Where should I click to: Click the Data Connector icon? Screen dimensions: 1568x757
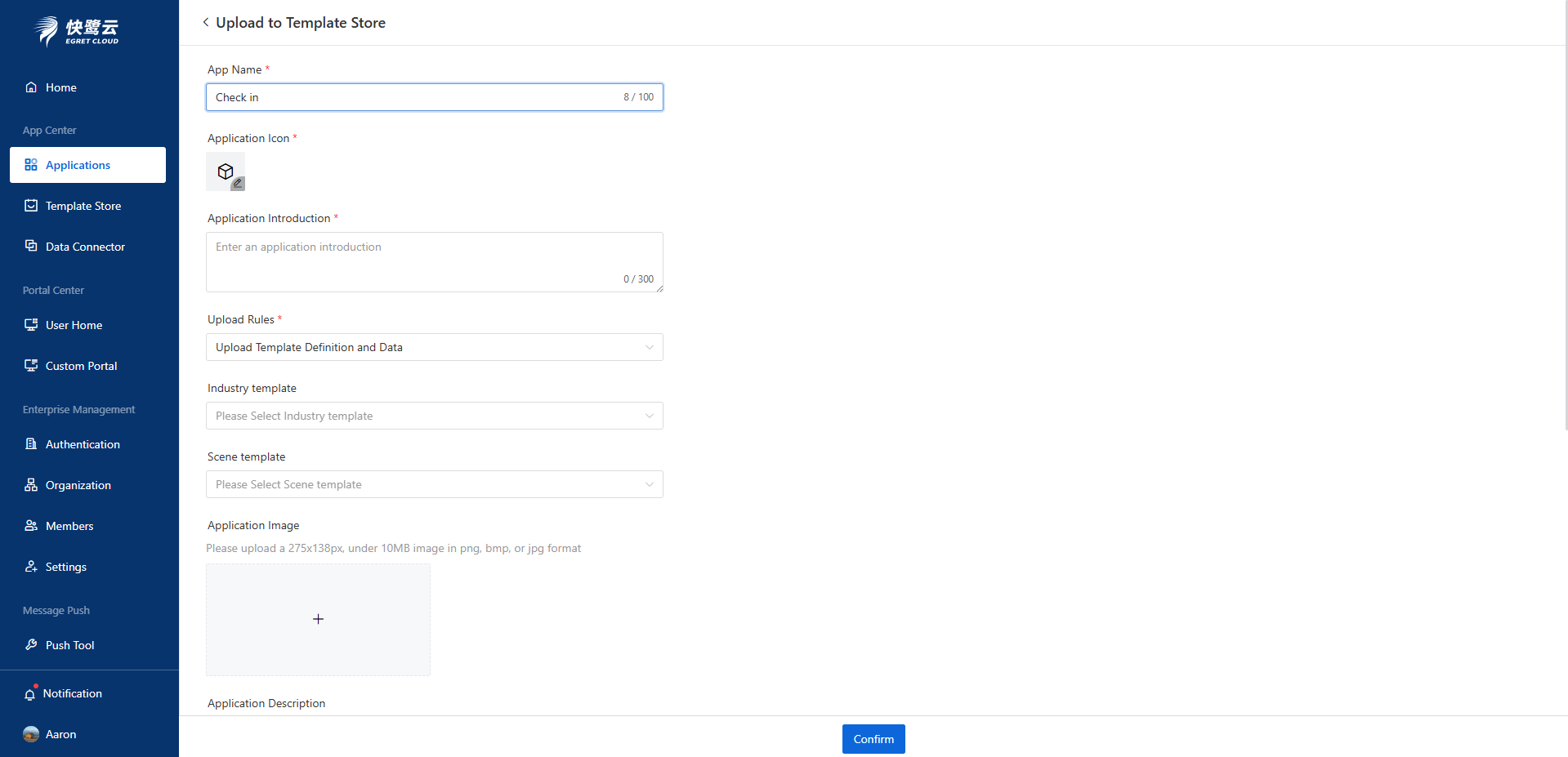coord(31,247)
